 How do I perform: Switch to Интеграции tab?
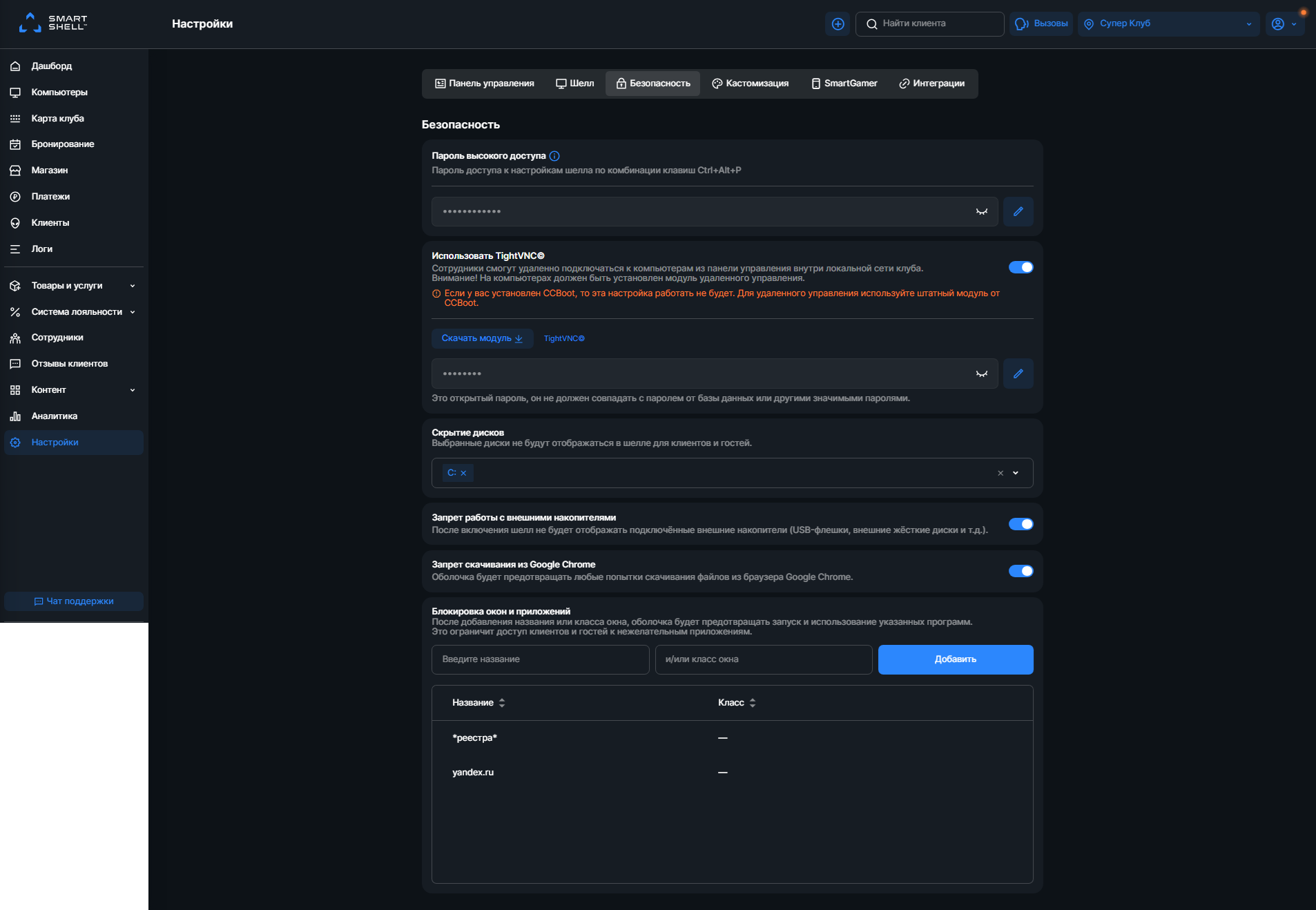932,84
